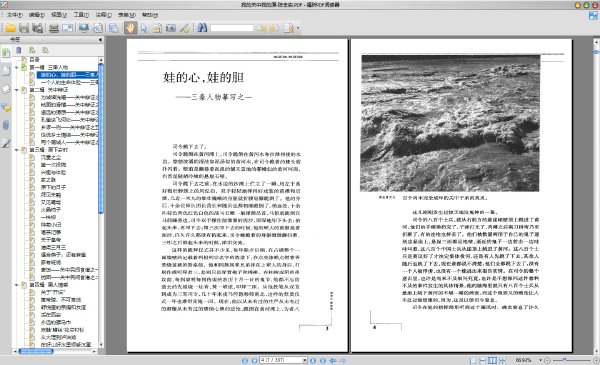Open Find with the binoculars icon

pyautogui.click(x=202, y=28)
